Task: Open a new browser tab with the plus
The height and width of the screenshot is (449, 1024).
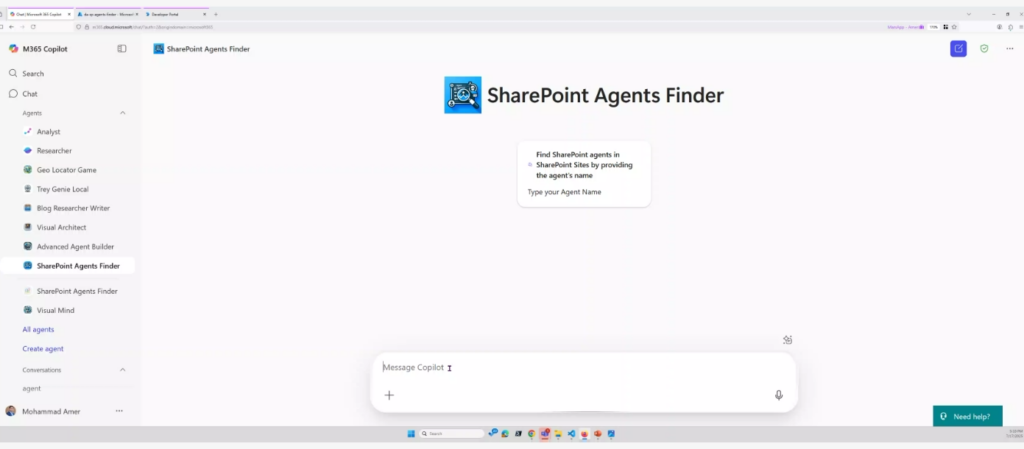Action: [x=216, y=14]
